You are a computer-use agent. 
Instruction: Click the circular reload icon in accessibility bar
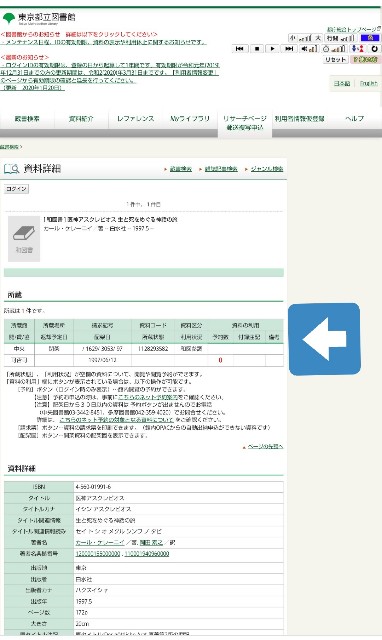point(374,49)
